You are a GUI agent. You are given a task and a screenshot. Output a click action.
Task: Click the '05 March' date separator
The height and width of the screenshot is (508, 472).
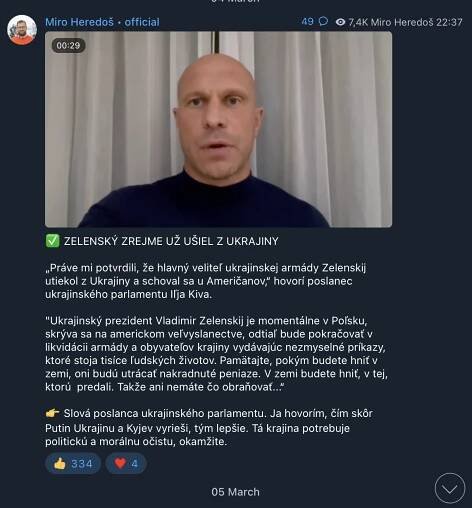point(235,492)
